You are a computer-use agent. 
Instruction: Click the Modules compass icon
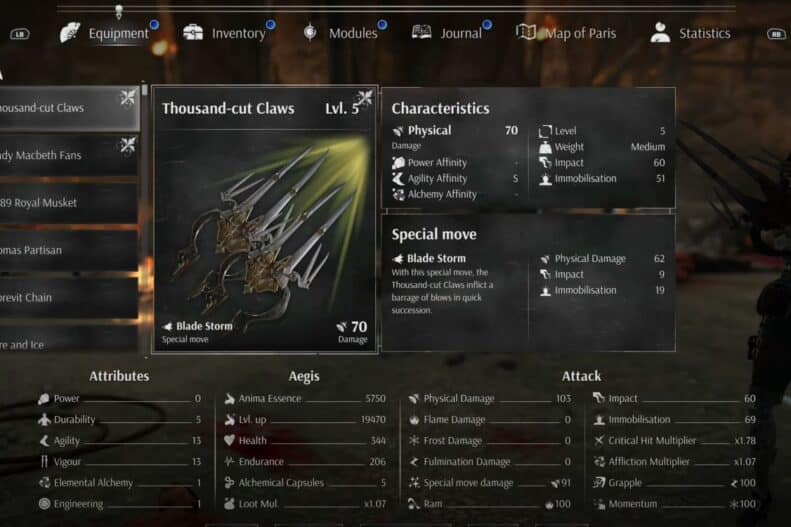coord(310,32)
